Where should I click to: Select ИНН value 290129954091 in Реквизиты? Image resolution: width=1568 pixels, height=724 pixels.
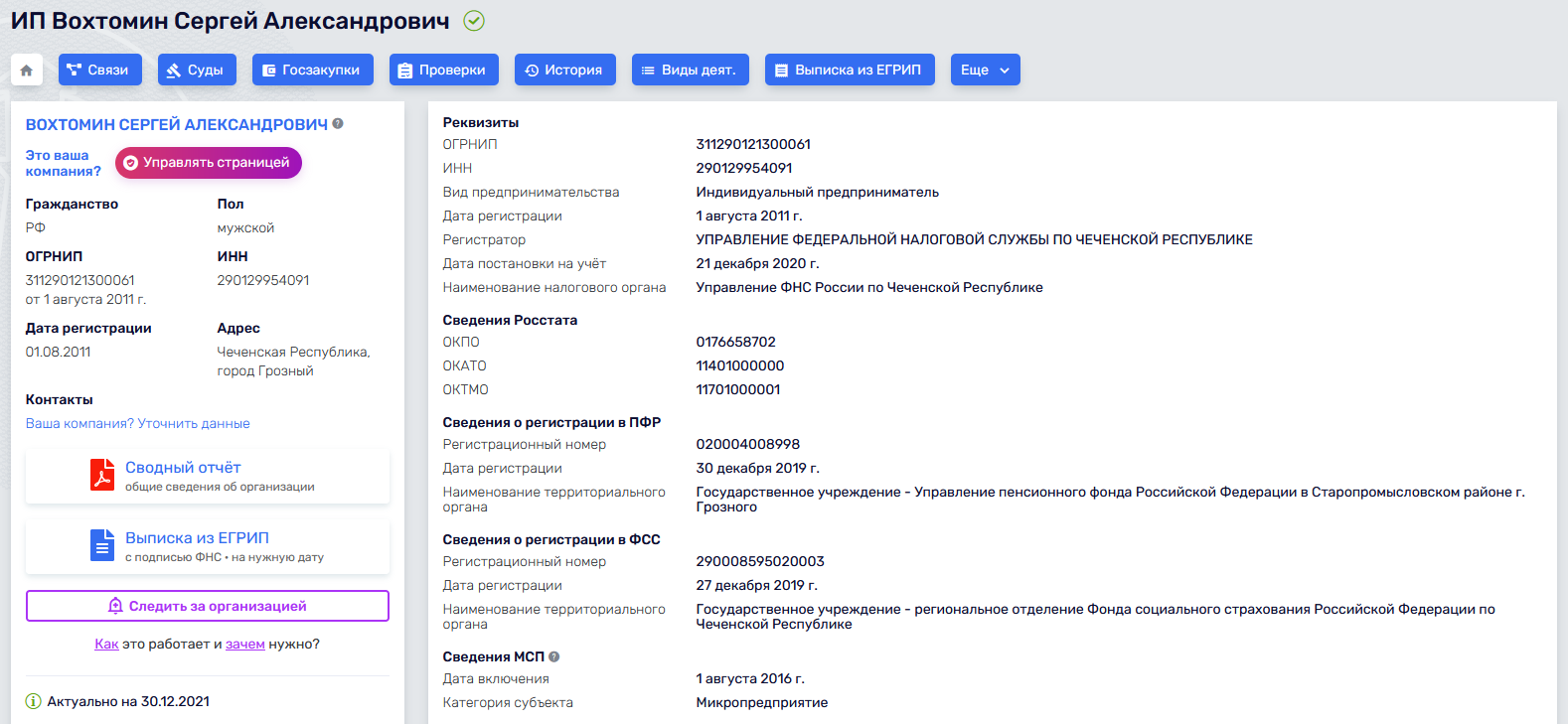tap(744, 168)
